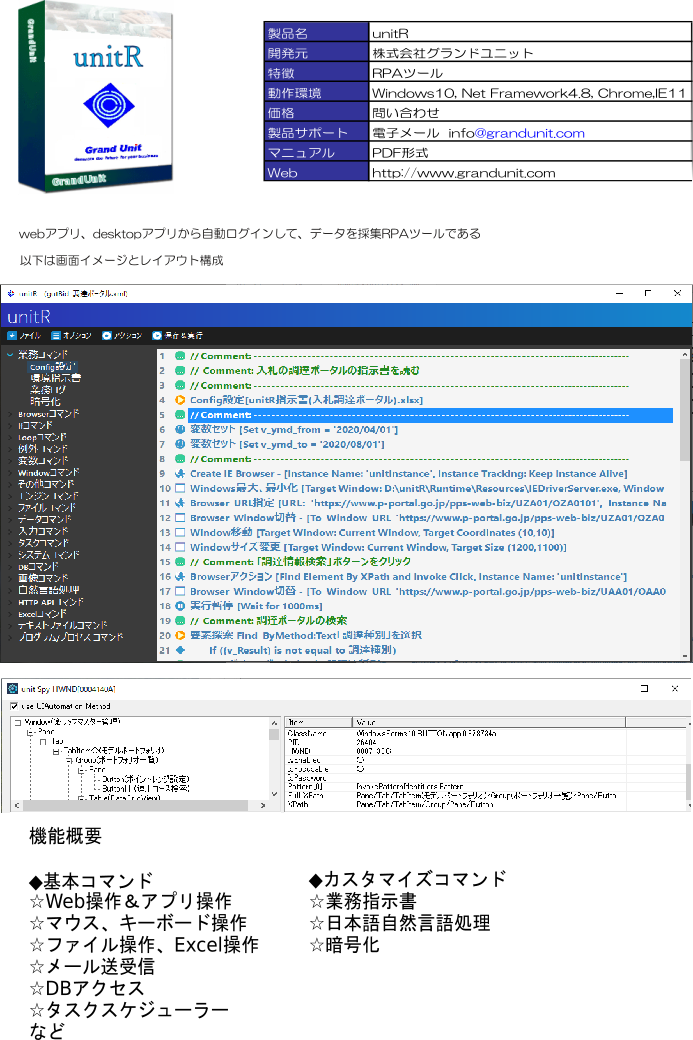The width and height of the screenshot is (693, 1040).
Task: Select Config設定 command in tree
Action: pos(53,367)
